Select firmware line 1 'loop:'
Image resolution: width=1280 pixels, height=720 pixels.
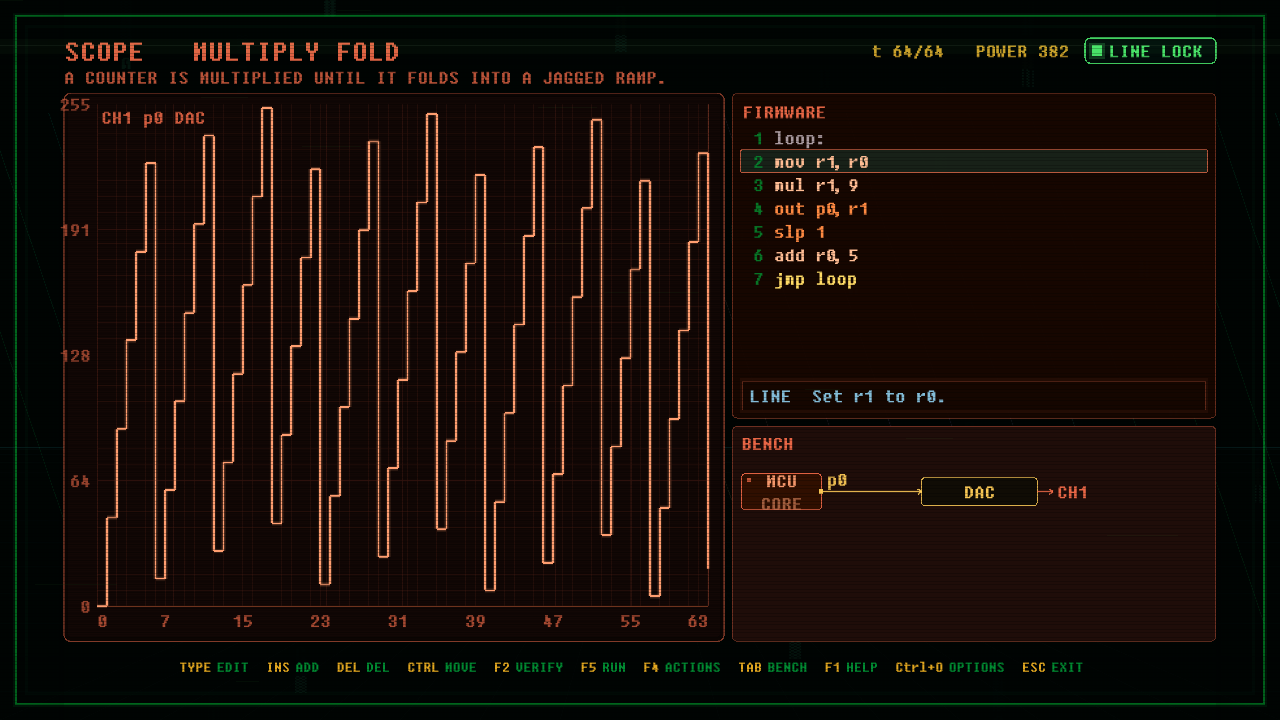point(974,138)
